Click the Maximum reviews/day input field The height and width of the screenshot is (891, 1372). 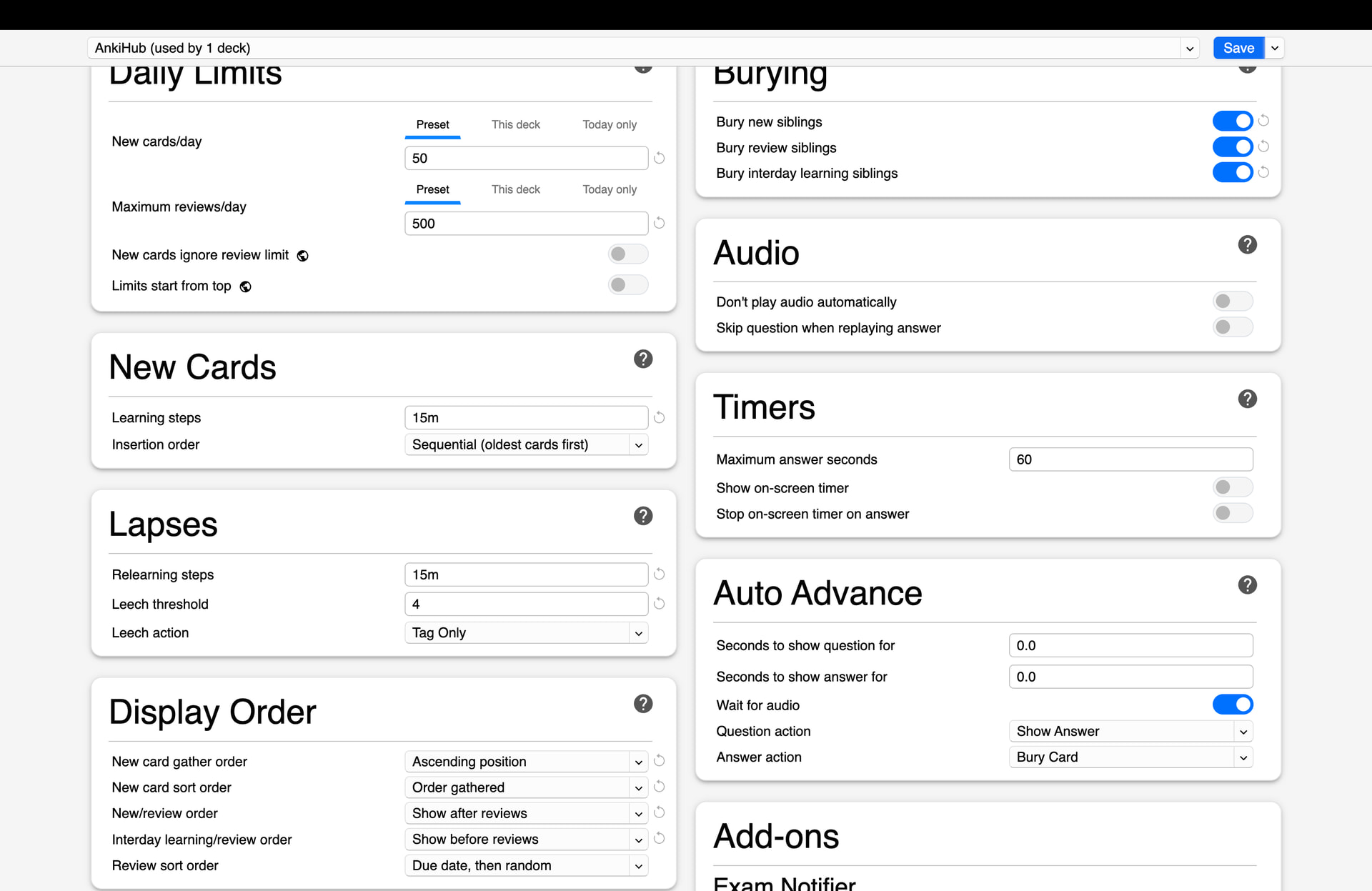click(x=527, y=224)
